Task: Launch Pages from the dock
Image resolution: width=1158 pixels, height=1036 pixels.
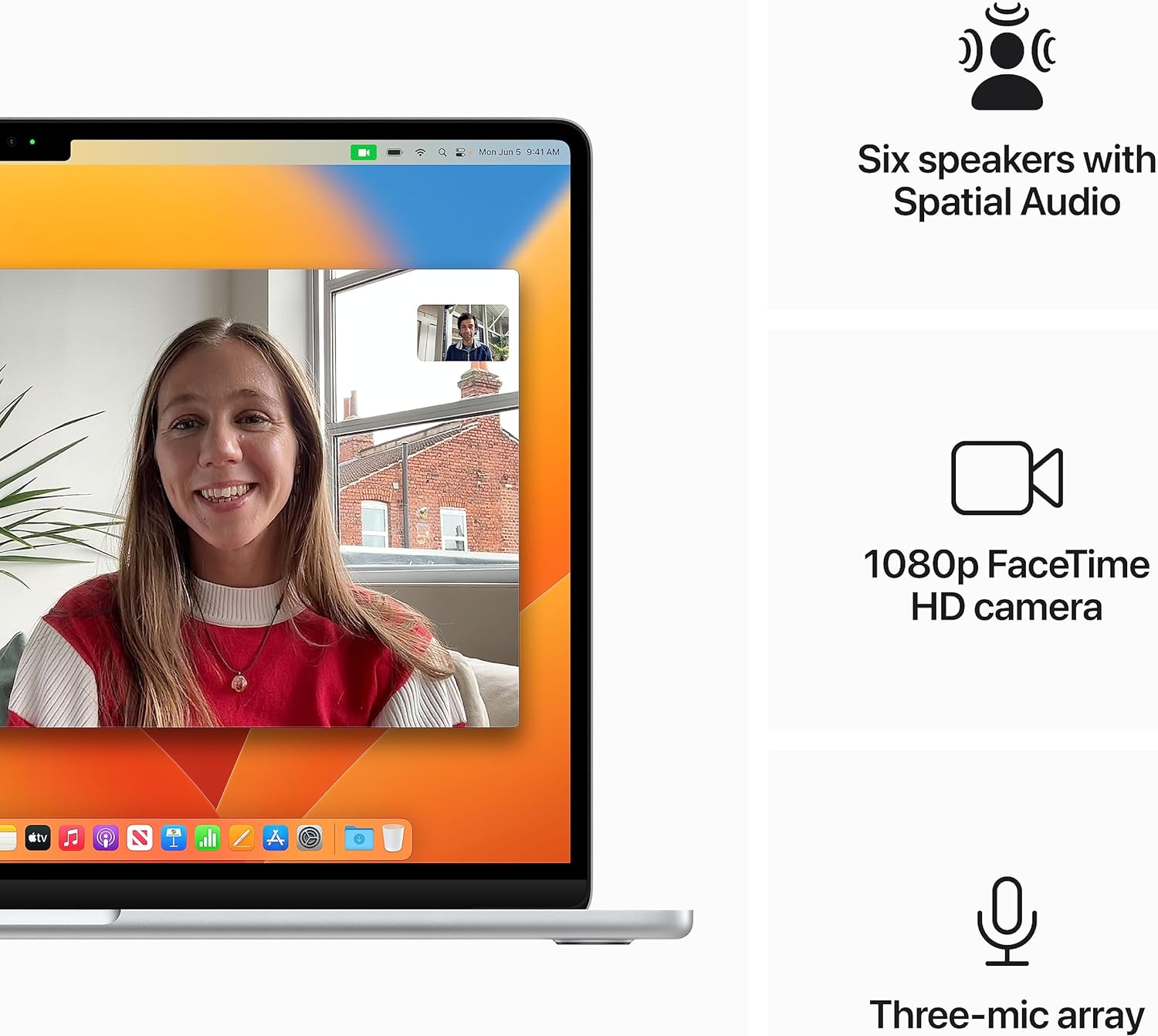Action: [x=242, y=838]
